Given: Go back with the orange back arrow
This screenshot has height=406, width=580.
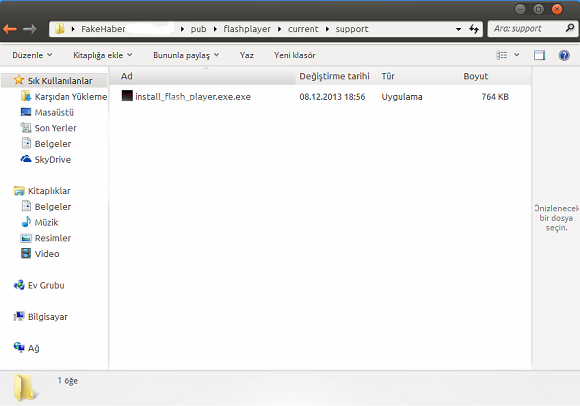Looking at the screenshot, I should point(10,29).
